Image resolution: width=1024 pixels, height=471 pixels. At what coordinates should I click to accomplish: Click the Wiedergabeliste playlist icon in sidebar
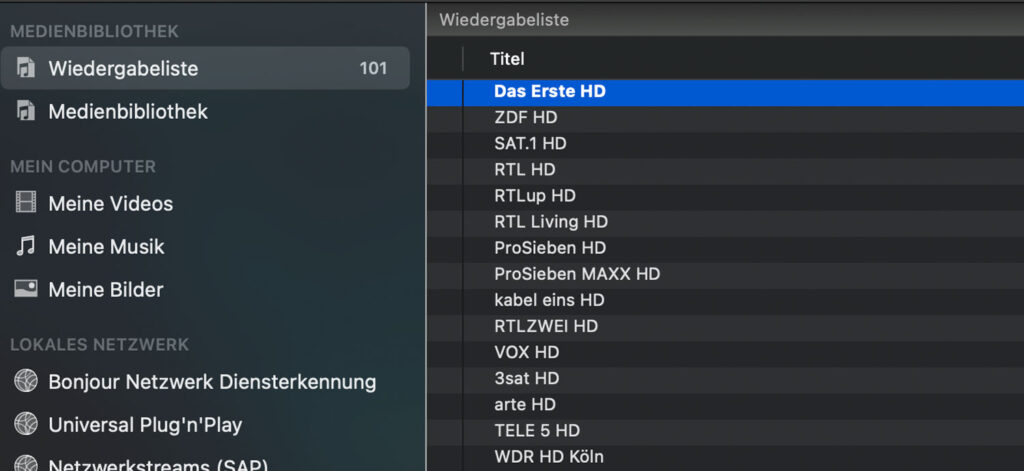(26, 69)
